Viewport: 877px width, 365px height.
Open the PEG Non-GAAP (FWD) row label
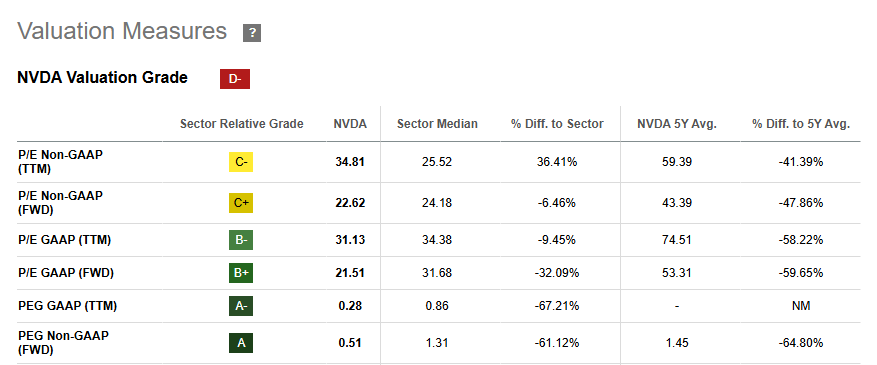(x=63, y=343)
